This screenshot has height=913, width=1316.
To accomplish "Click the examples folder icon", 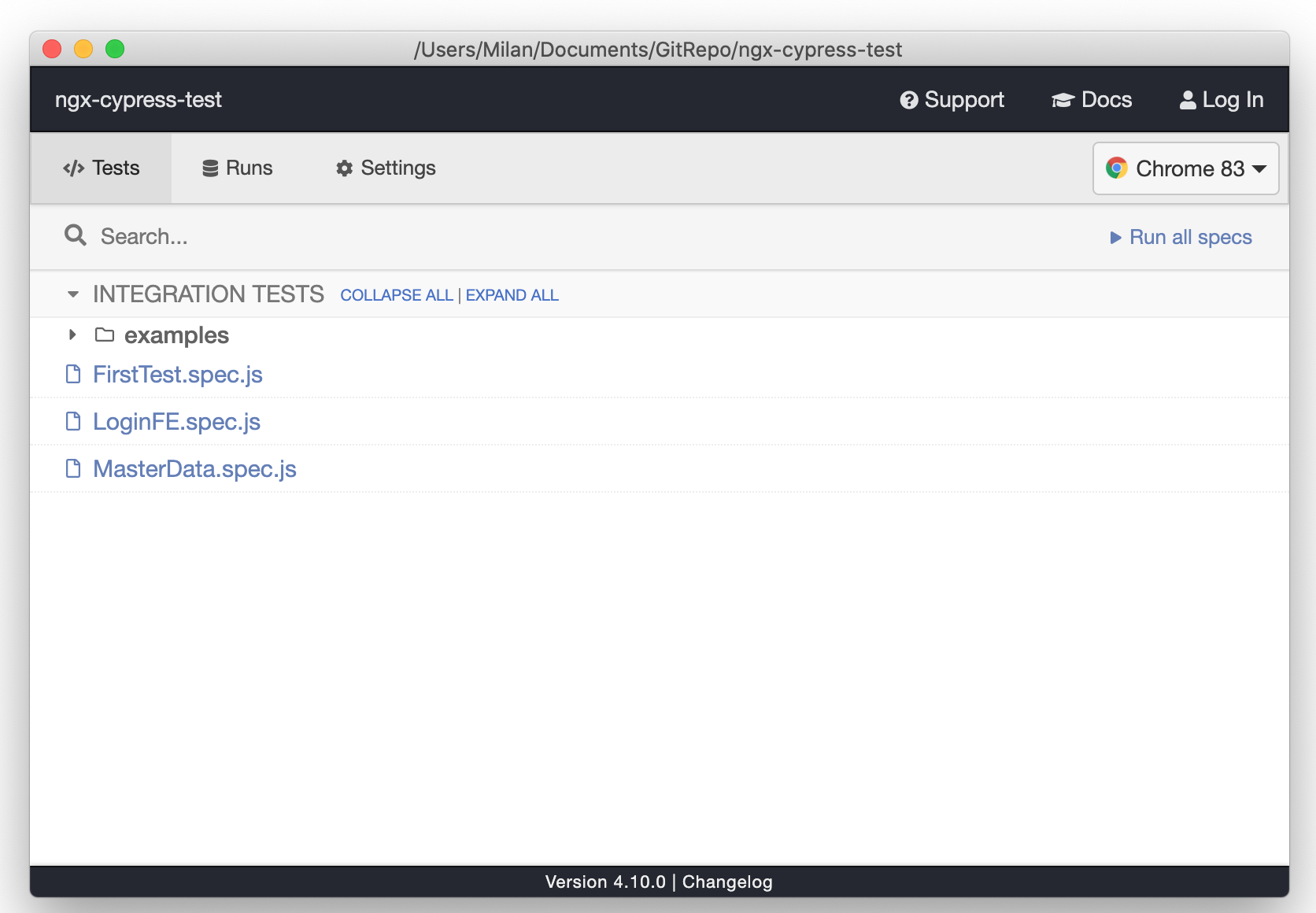I will tap(105, 335).
